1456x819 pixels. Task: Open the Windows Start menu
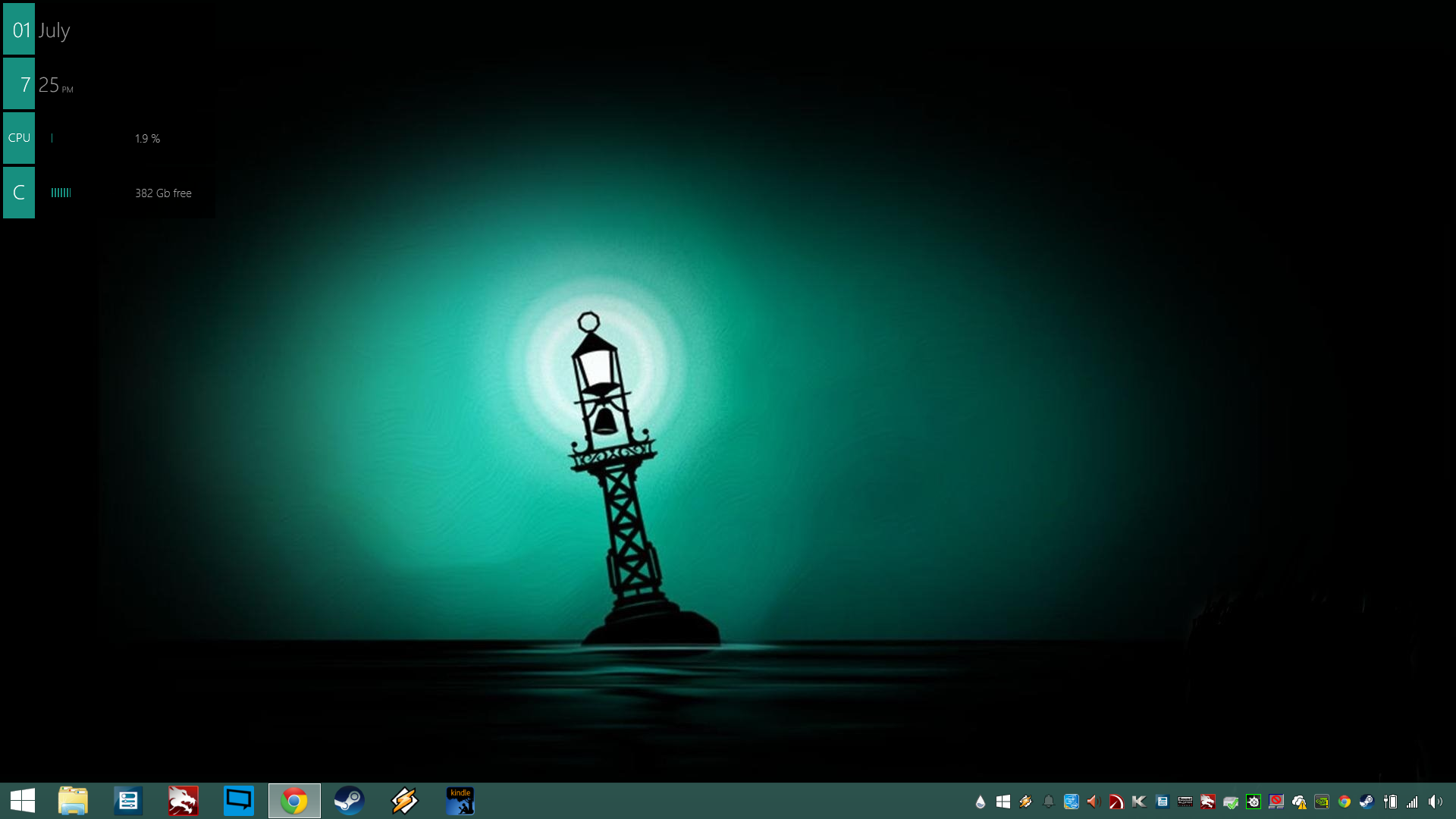[x=23, y=801]
